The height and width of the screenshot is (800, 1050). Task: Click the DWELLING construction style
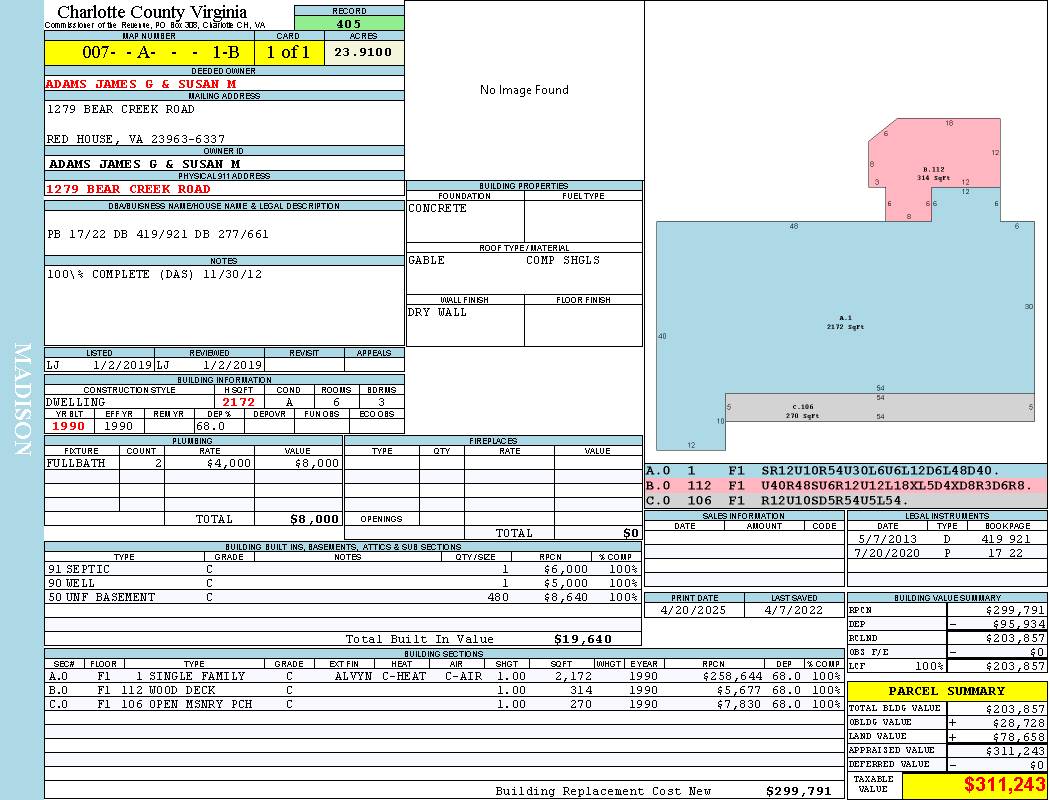pos(76,402)
